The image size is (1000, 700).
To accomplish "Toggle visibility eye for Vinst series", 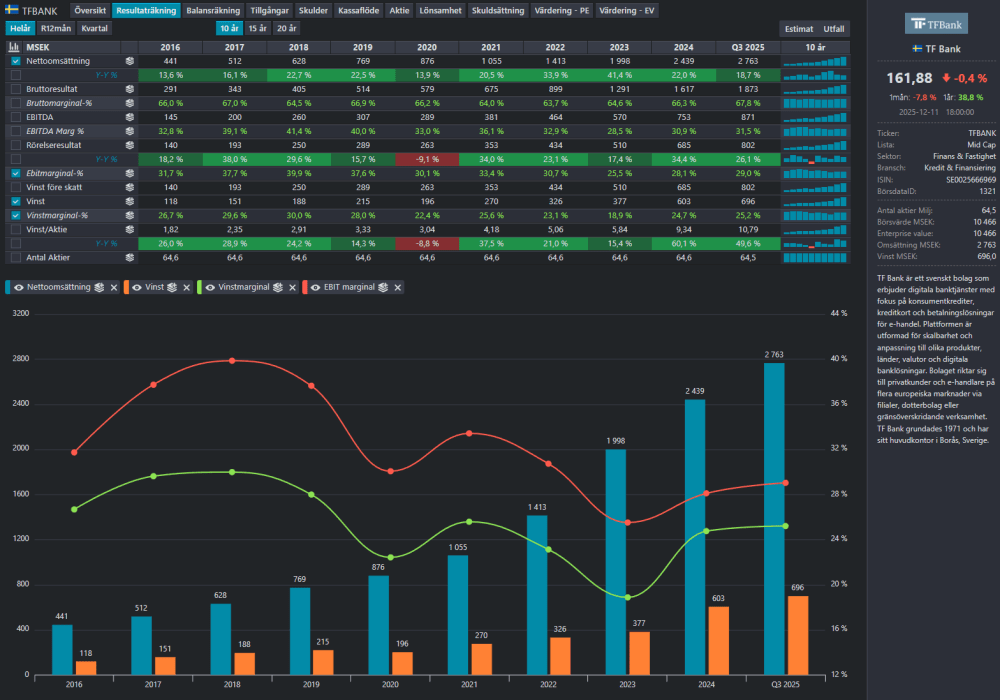I will (136, 288).
